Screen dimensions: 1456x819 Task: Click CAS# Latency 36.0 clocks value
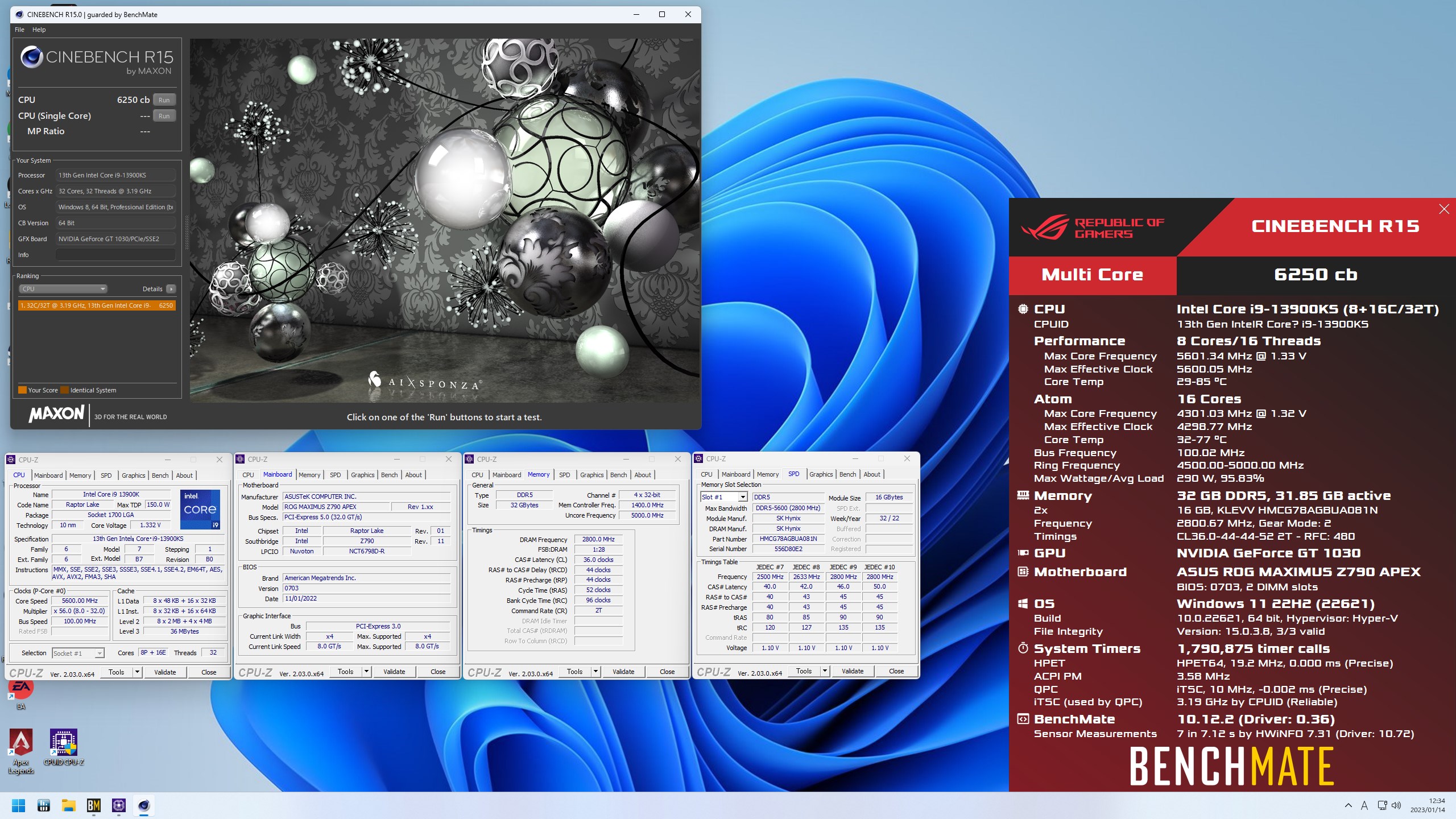pyautogui.click(x=598, y=560)
